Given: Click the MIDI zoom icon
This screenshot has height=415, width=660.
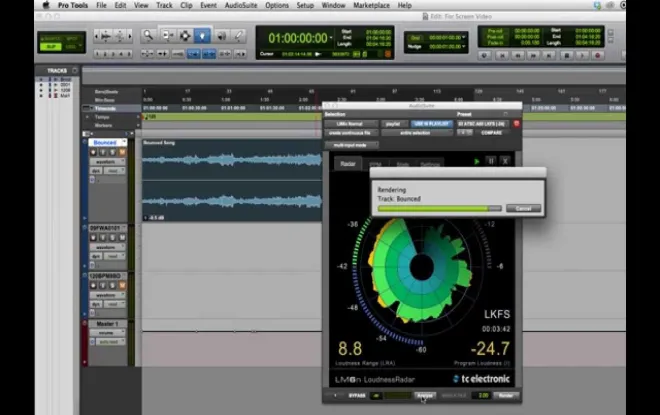Looking at the screenshot, I should click(120, 37).
